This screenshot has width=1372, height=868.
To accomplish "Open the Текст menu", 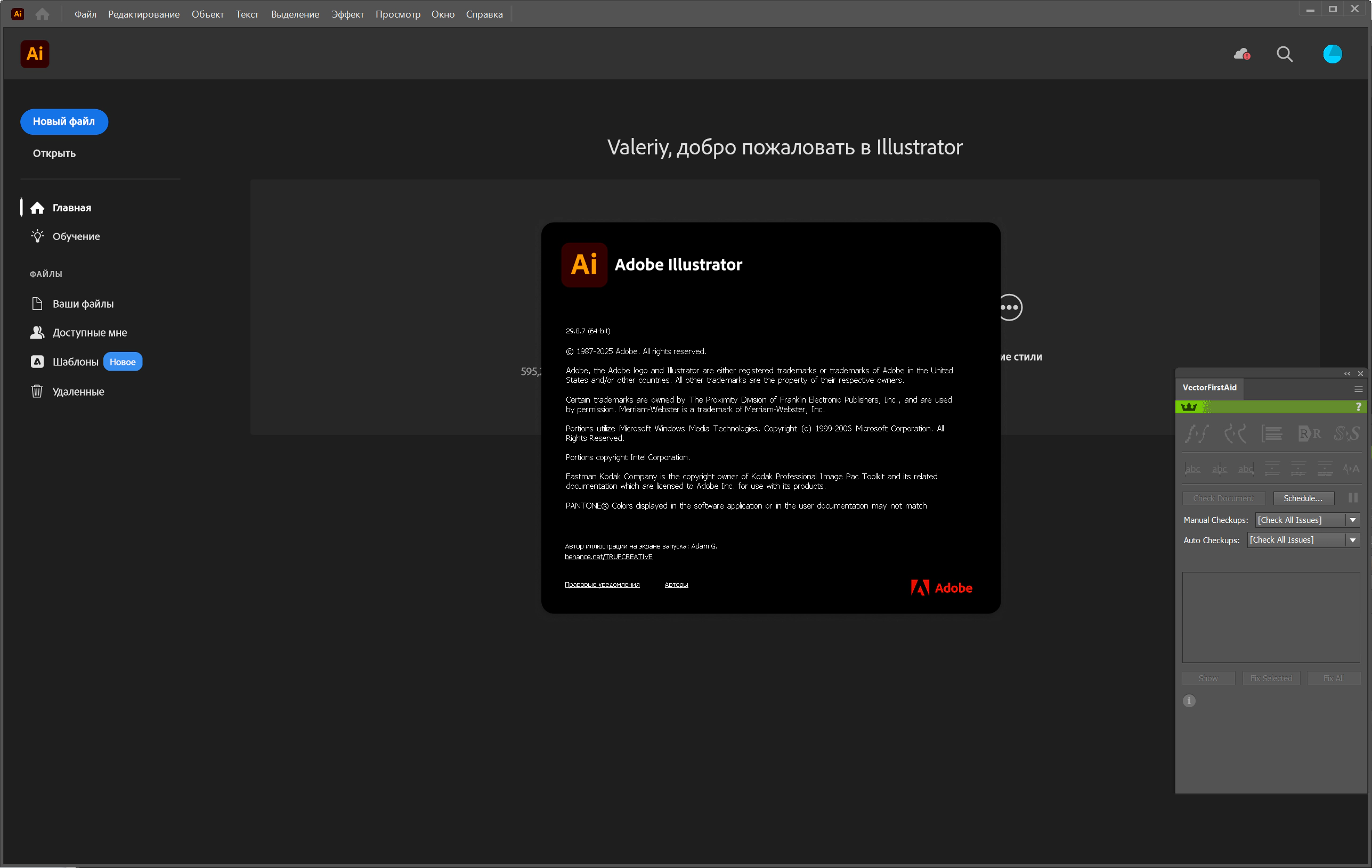I will click(x=247, y=14).
